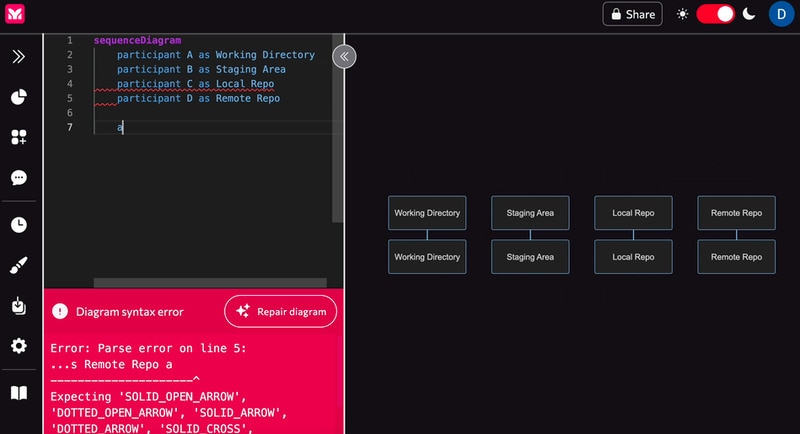Screen dimensions: 800x434
Task: Open the user avatar D menu
Action: coord(780,14)
